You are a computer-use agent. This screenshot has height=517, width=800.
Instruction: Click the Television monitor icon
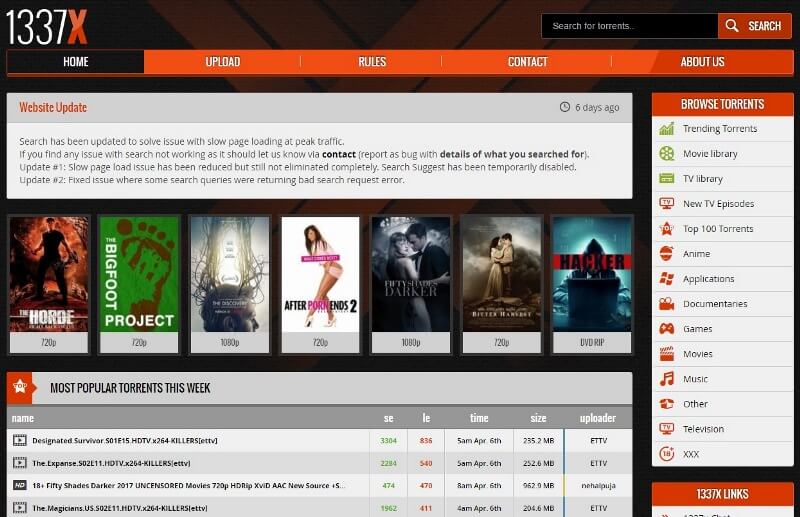tap(666, 429)
